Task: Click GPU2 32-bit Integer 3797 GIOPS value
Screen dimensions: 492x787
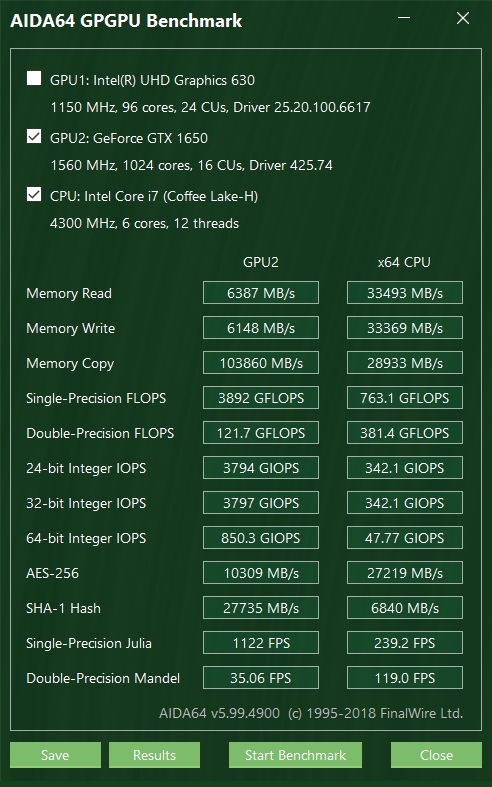Action: coord(261,503)
